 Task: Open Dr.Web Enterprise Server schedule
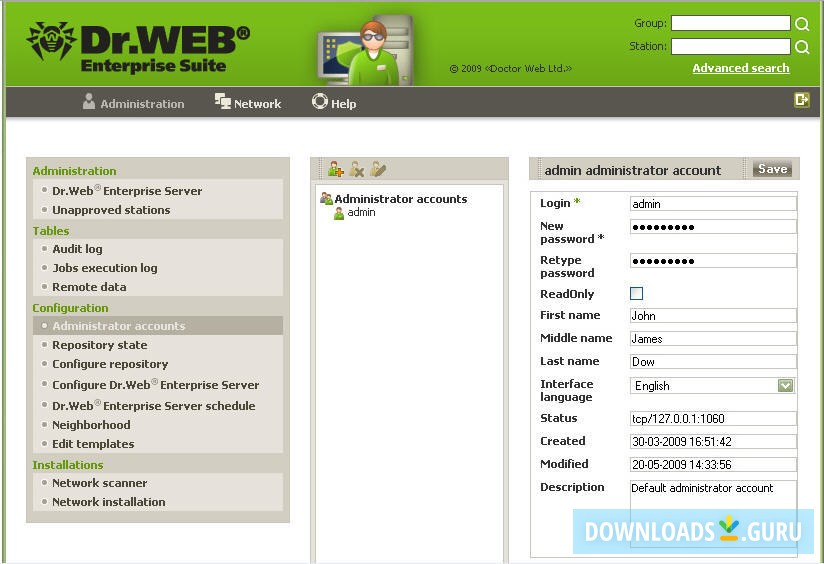pyautogui.click(x=153, y=406)
